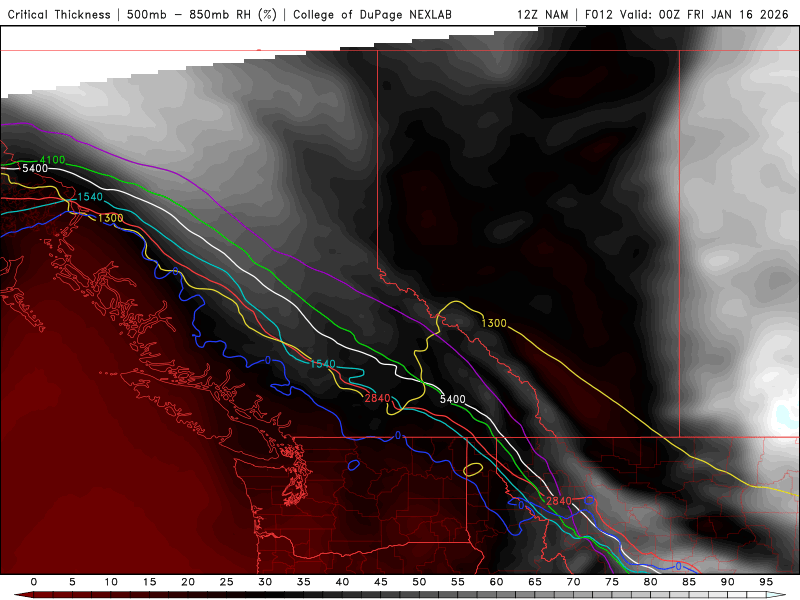Click the colorbar tick label "20"

click(x=188, y=582)
